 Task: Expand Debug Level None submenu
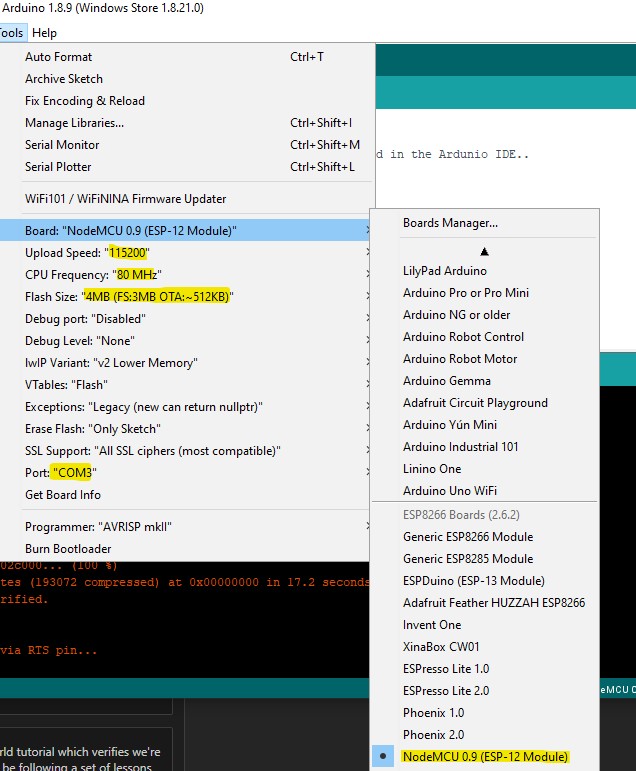click(186, 341)
